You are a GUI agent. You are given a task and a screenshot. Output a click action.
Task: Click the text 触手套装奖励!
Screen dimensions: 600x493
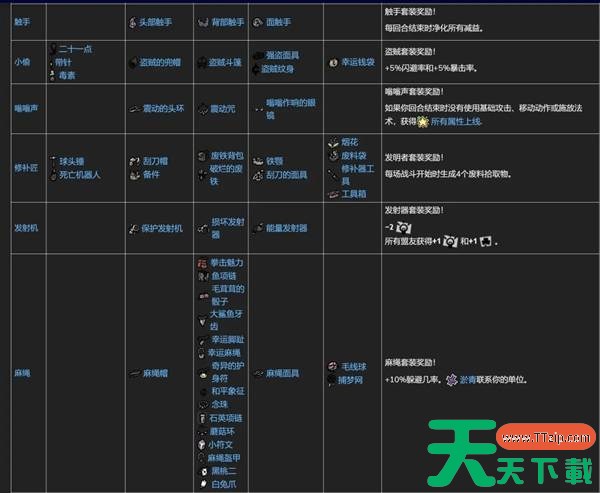pyautogui.click(x=409, y=12)
